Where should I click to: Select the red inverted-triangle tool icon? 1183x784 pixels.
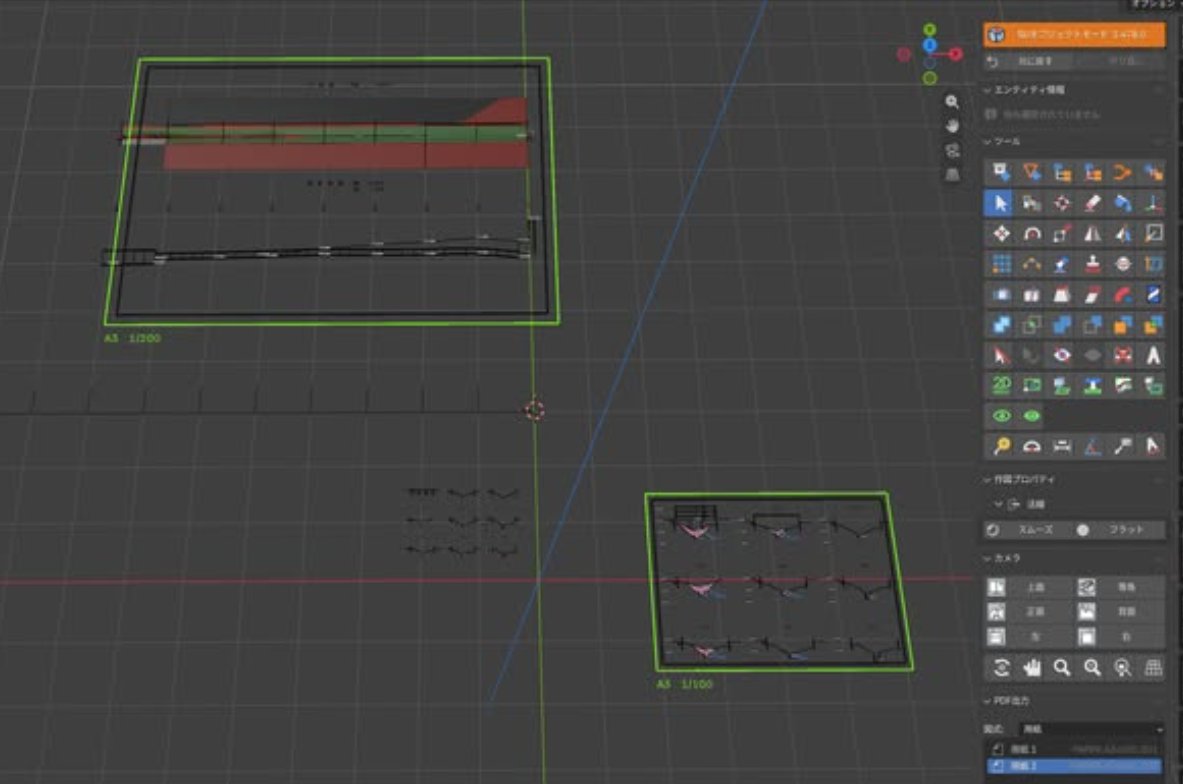click(1031, 173)
